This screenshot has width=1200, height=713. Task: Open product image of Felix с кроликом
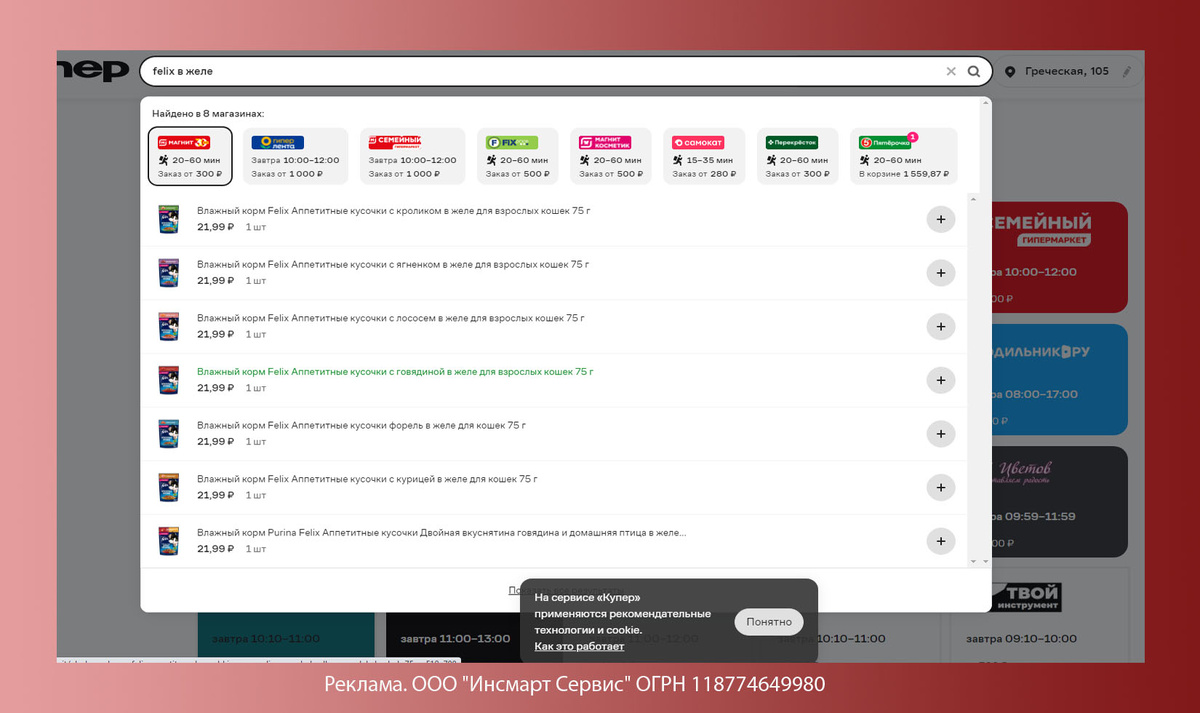pyautogui.click(x=168, y=219)
